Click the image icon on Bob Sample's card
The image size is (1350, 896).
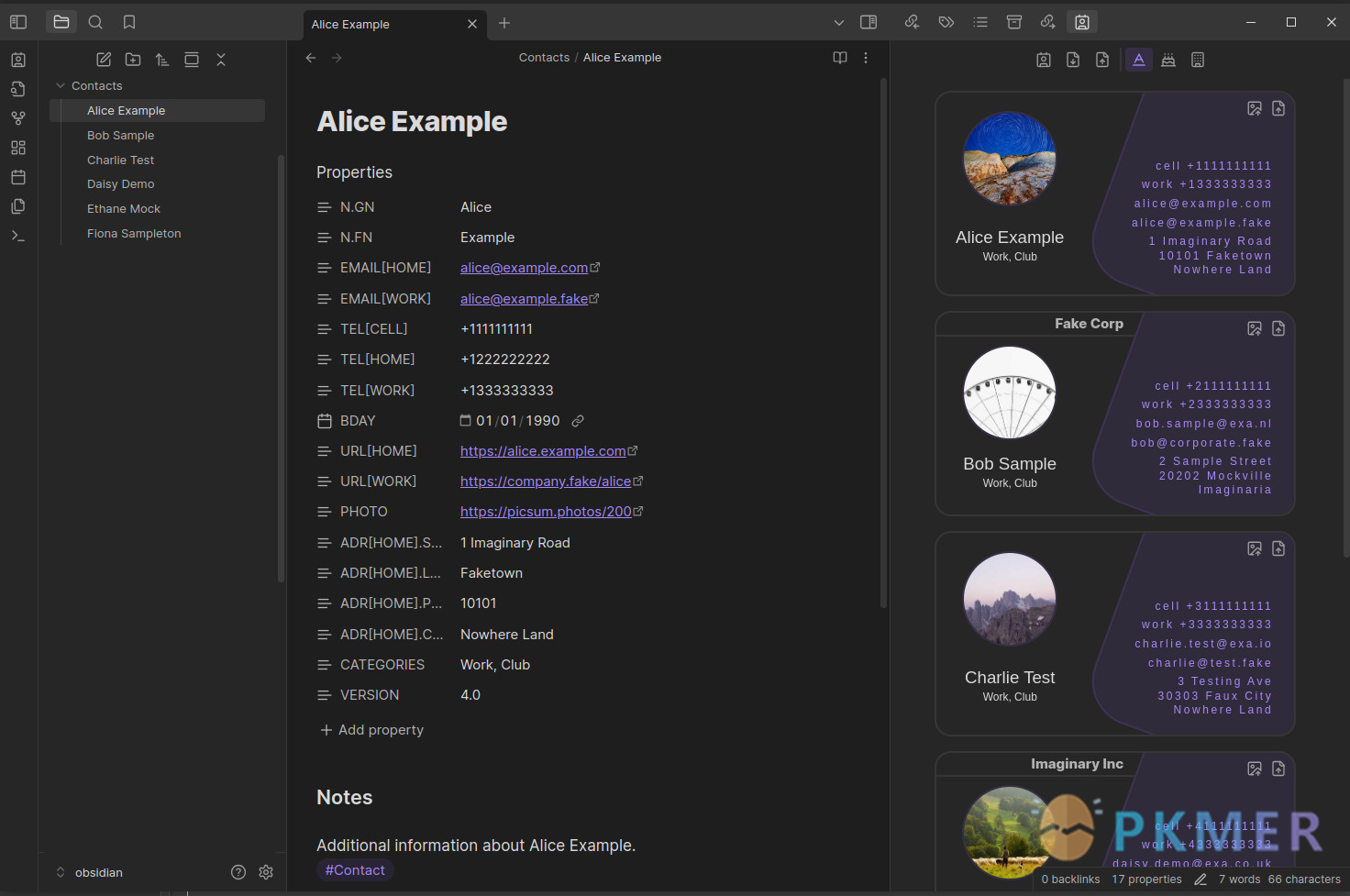click(1255, 328)
